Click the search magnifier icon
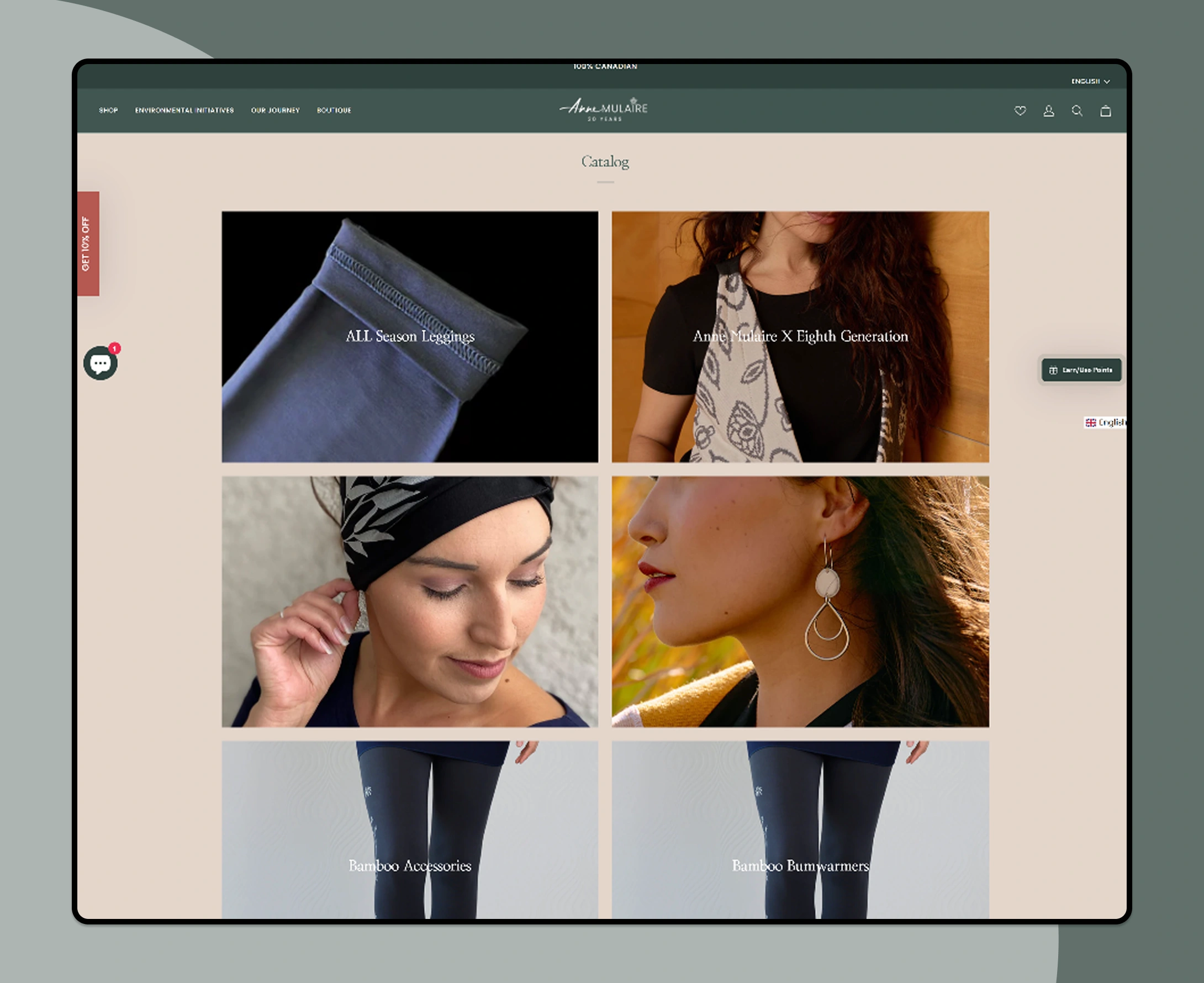This screenshot has height=983, width=1204. 1076,111
